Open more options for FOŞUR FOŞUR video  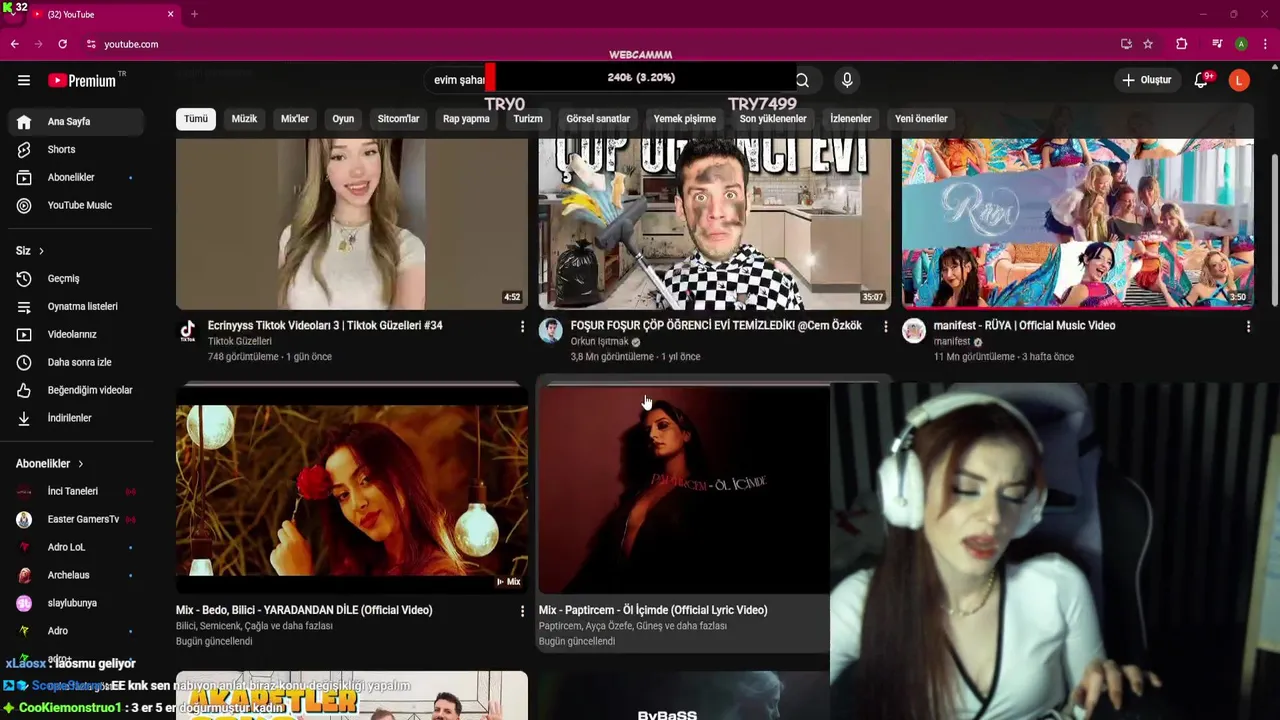[885, 327]
